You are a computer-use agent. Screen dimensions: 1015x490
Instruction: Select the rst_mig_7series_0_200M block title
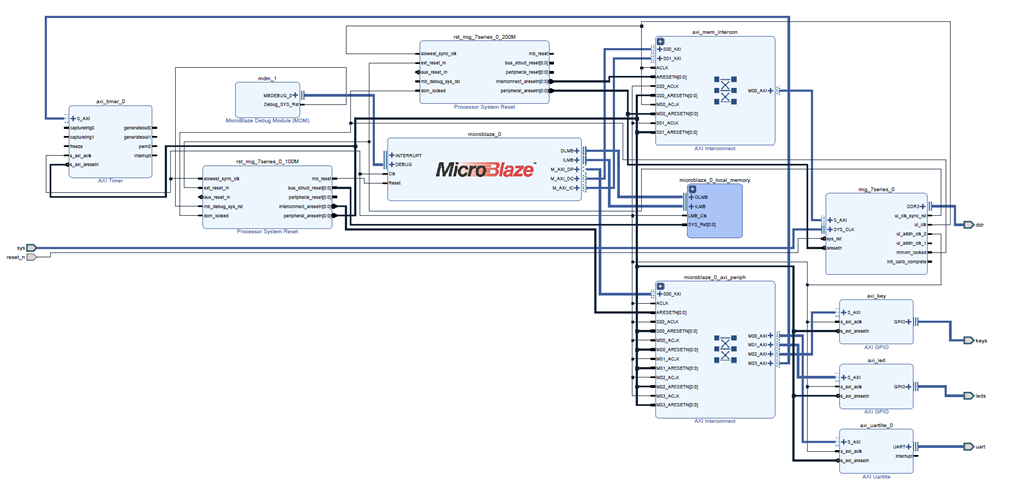[x=484, y=38]
